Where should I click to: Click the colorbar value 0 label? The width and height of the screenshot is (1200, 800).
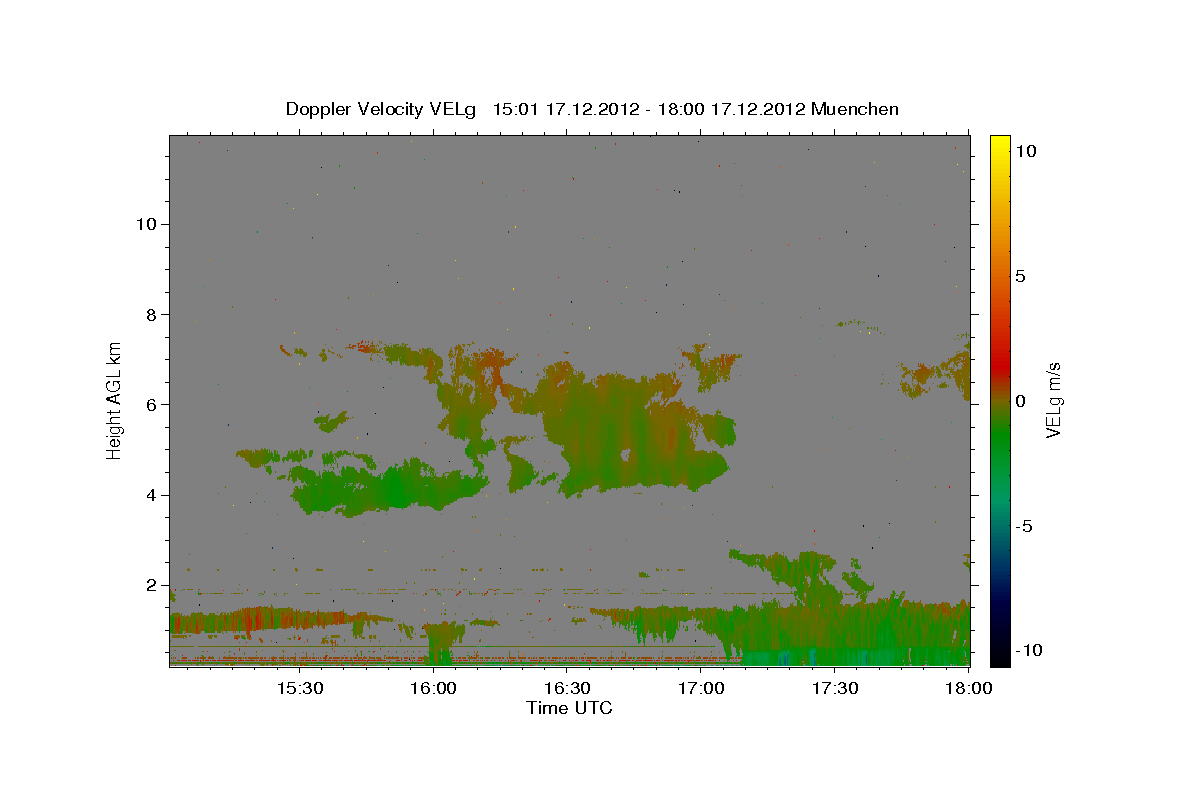tap(1020, 401)
